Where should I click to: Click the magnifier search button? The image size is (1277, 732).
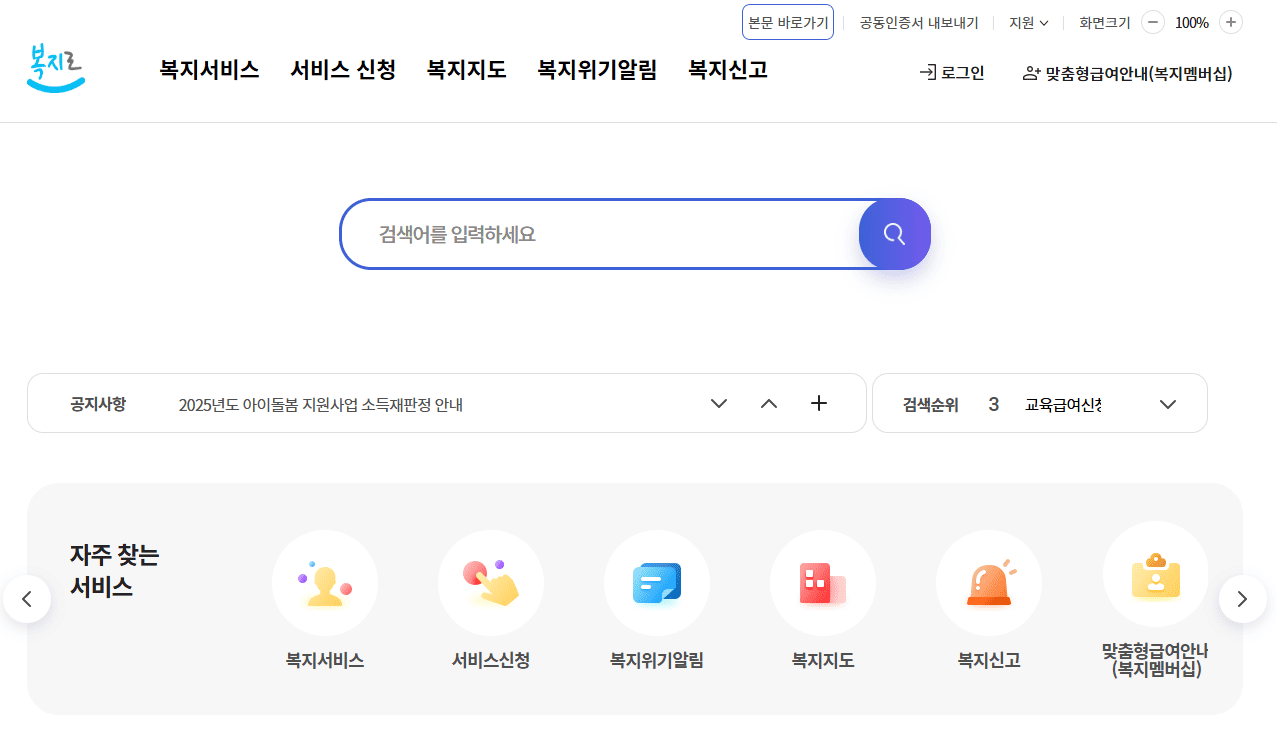895,234
